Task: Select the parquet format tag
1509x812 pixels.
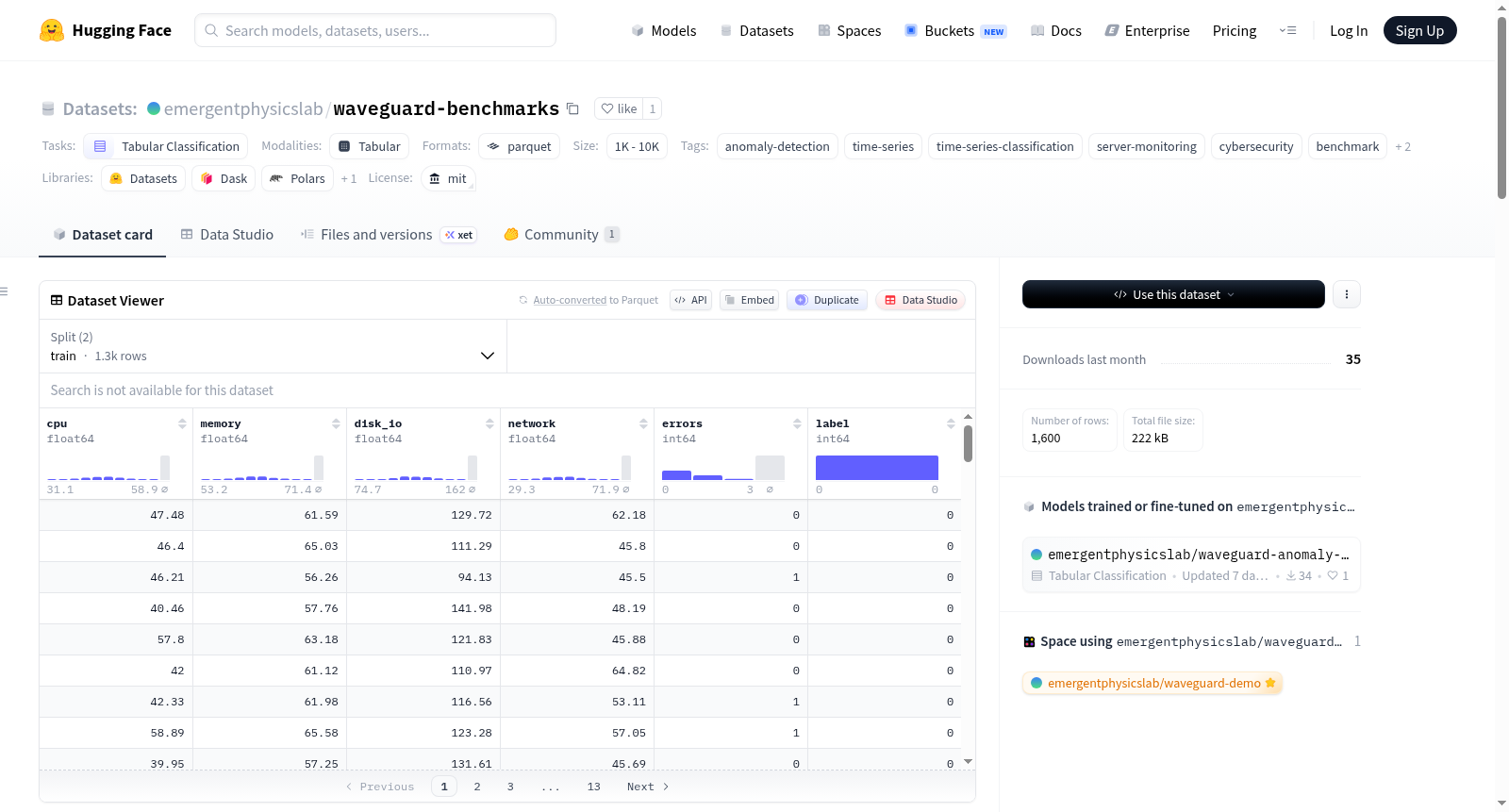Action: (520, 146)
